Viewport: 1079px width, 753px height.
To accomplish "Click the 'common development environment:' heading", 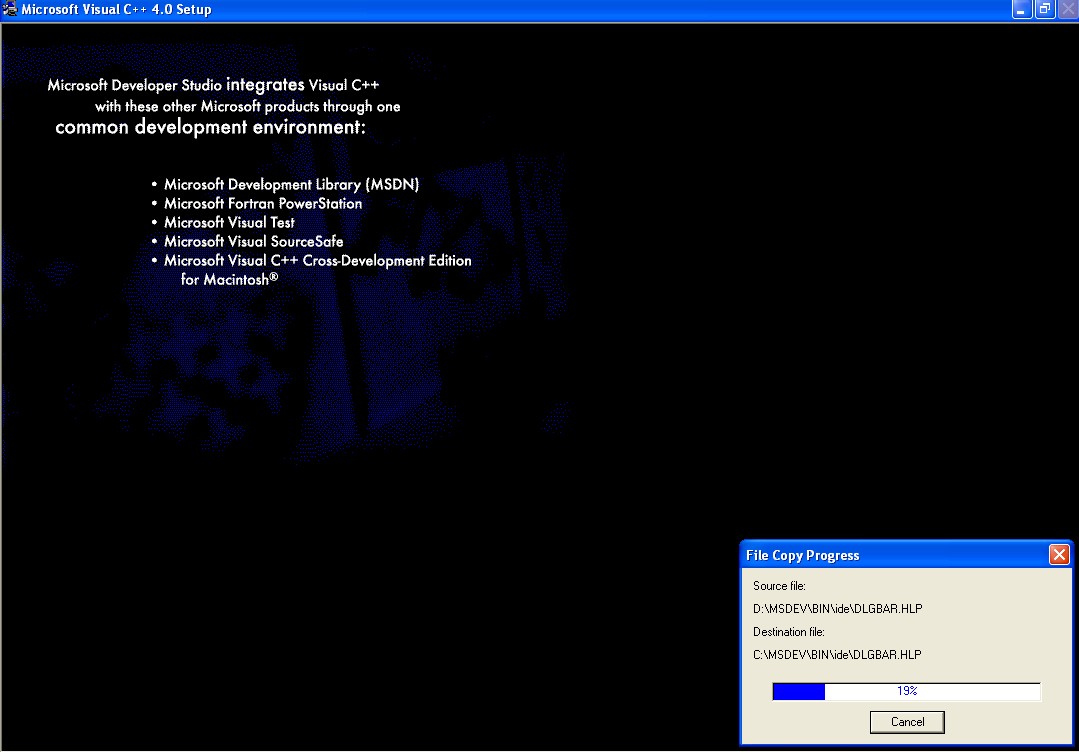I will pos(210,127).
